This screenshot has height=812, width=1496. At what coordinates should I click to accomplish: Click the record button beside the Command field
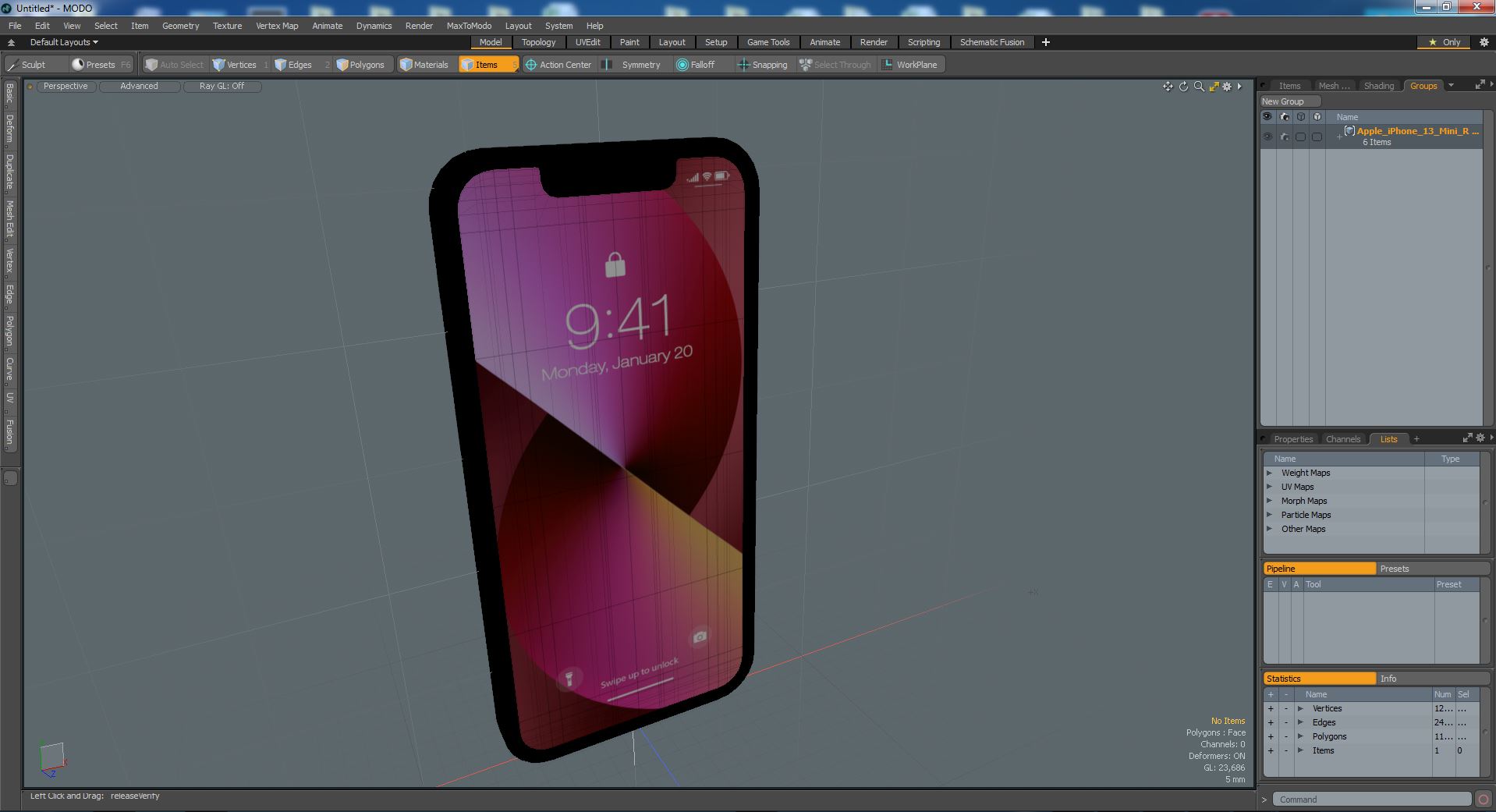(1482, 800)
